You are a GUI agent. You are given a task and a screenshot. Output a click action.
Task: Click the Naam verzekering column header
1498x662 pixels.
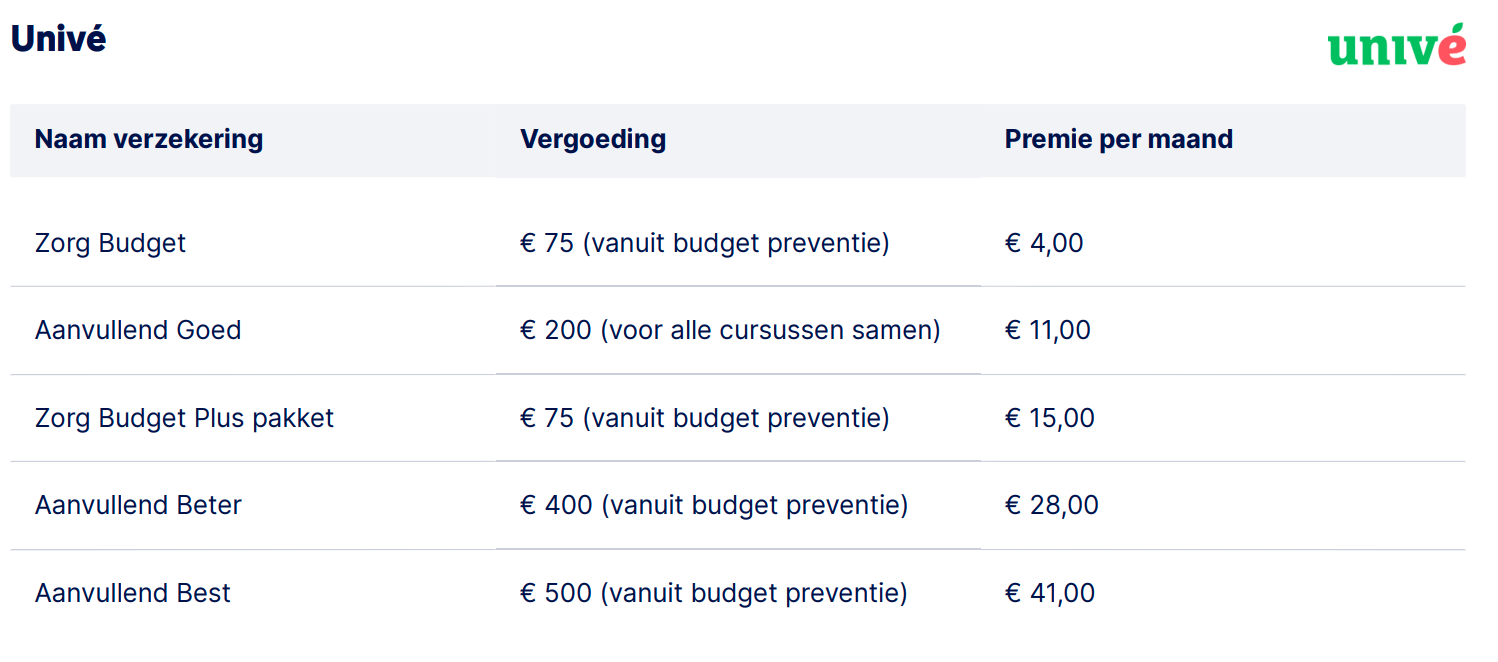tap(149, 139)
